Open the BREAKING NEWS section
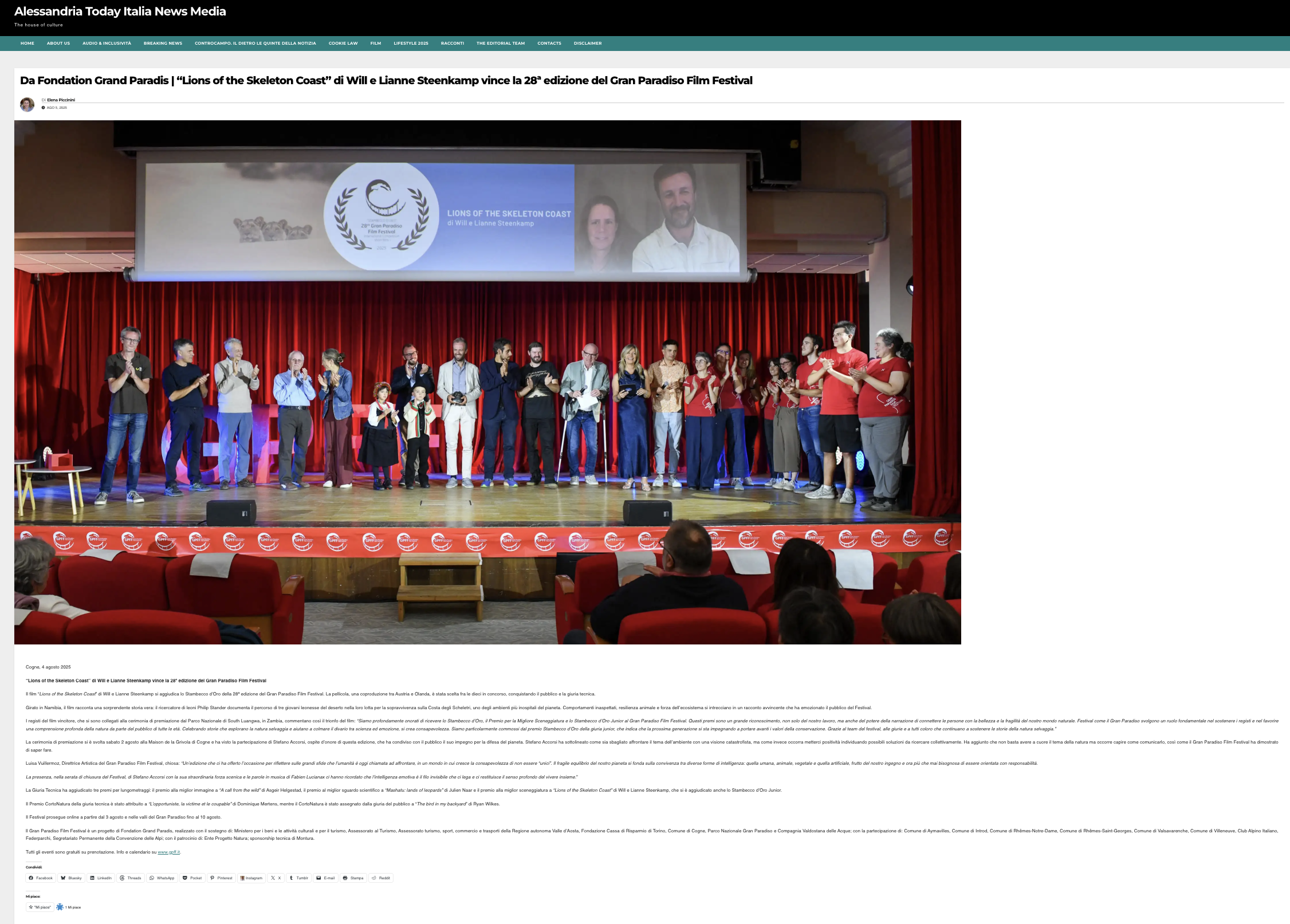1290x924 pixels. [163, 44]
